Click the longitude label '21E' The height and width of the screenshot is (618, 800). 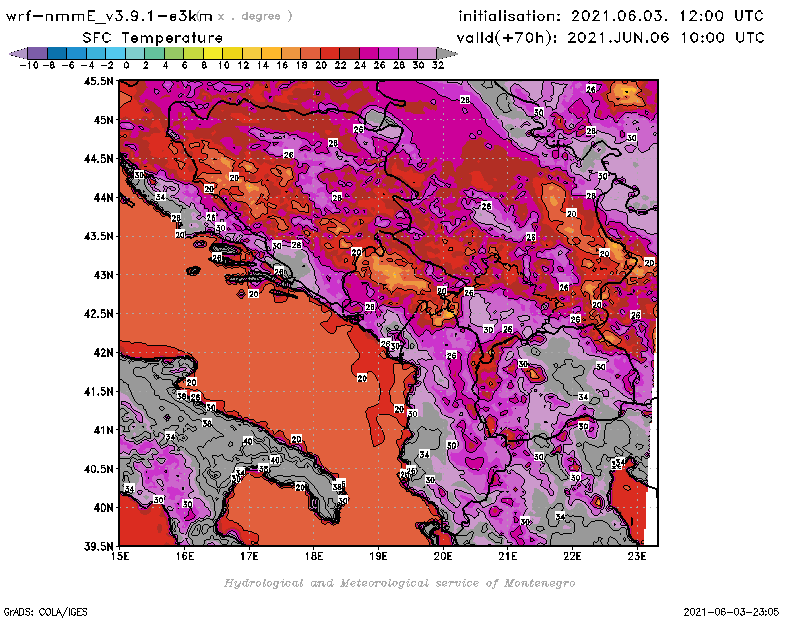pyautogui.click(x=508, y=556)
